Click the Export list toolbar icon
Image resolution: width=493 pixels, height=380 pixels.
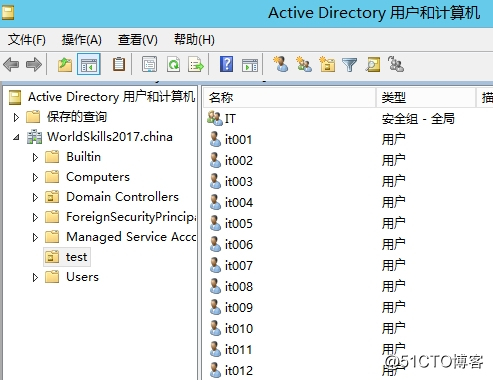[196, 64]
